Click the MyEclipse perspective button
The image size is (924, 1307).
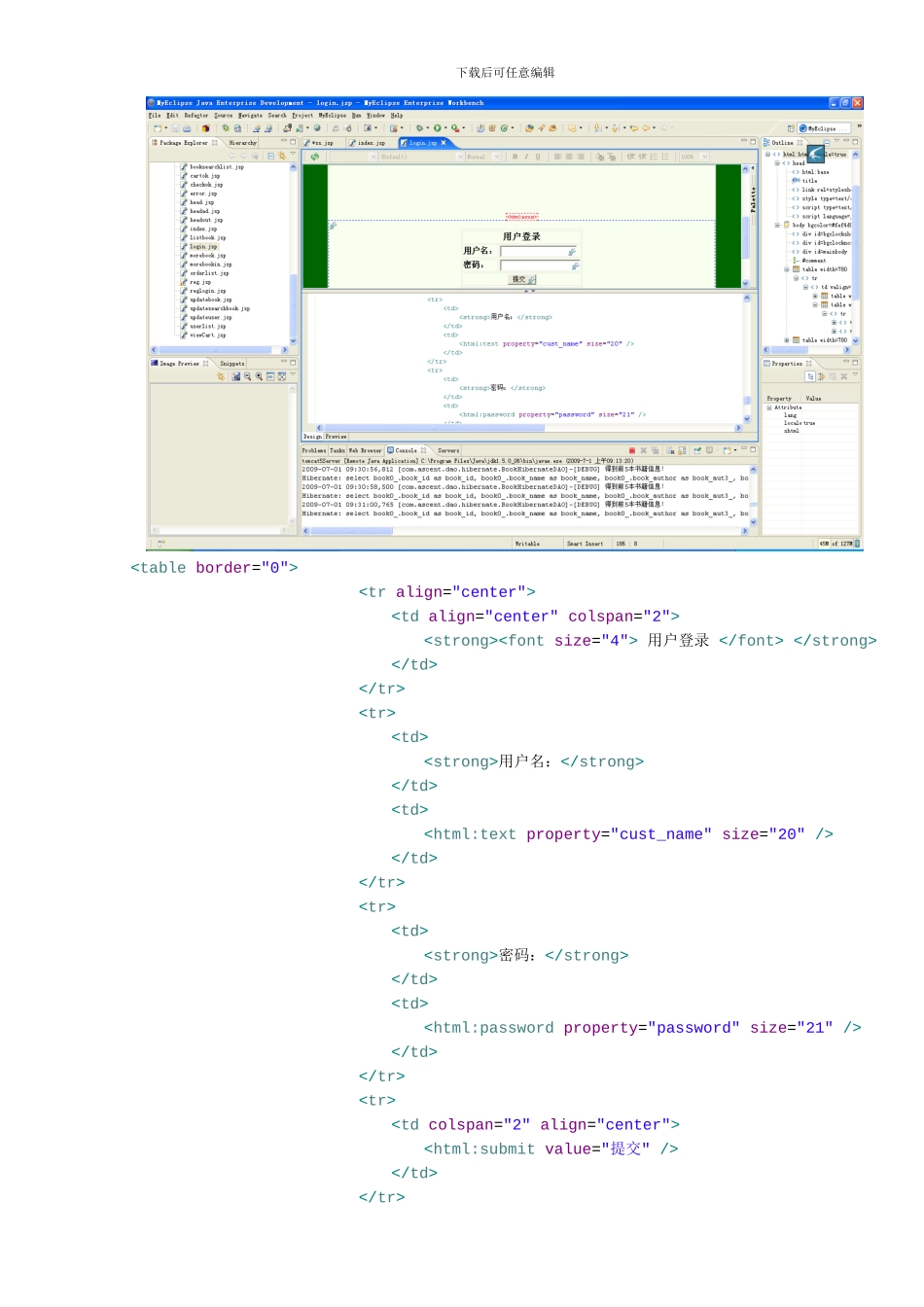coord(824,128)
